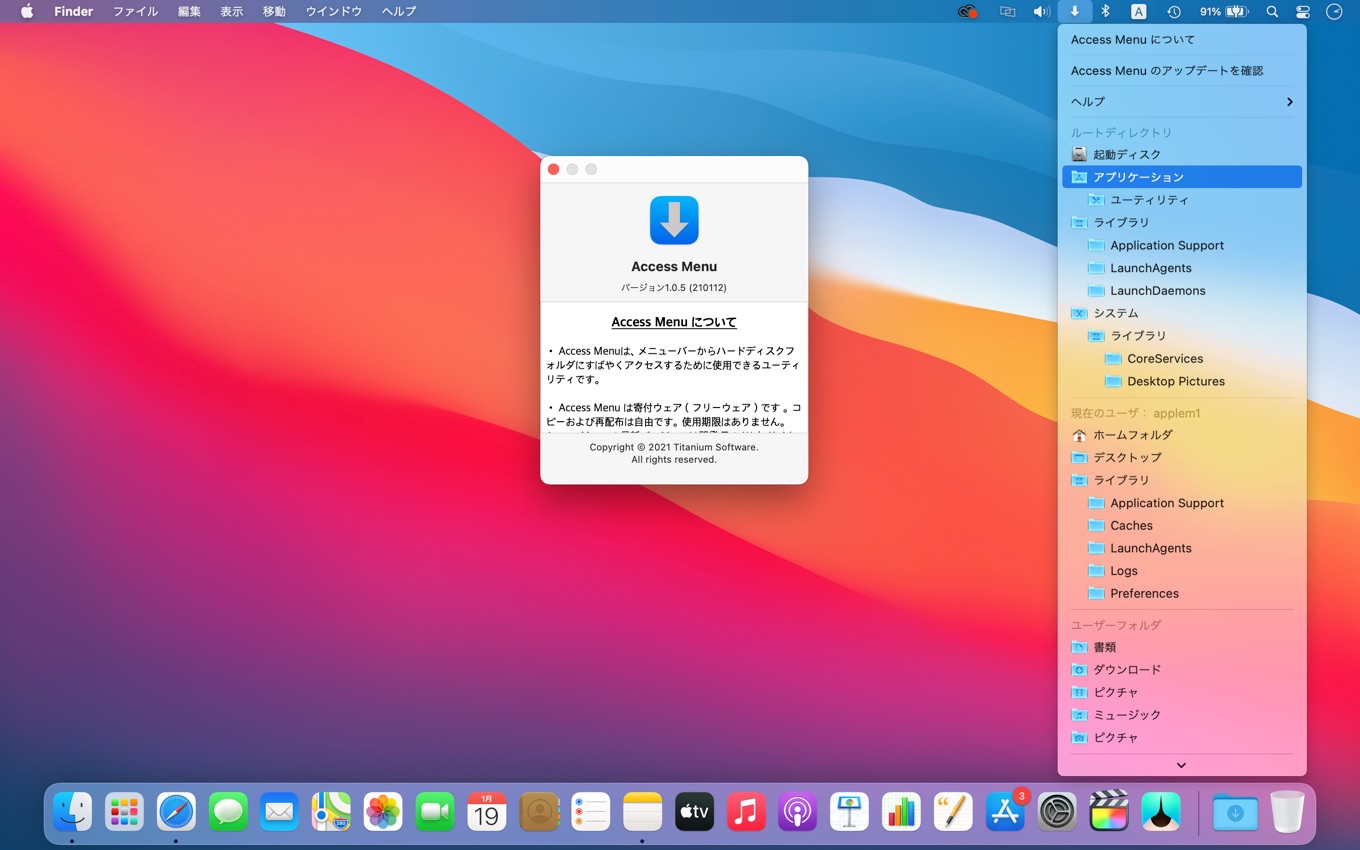
Task: Open Launchpad from the Dock
Action: [125, 811]
